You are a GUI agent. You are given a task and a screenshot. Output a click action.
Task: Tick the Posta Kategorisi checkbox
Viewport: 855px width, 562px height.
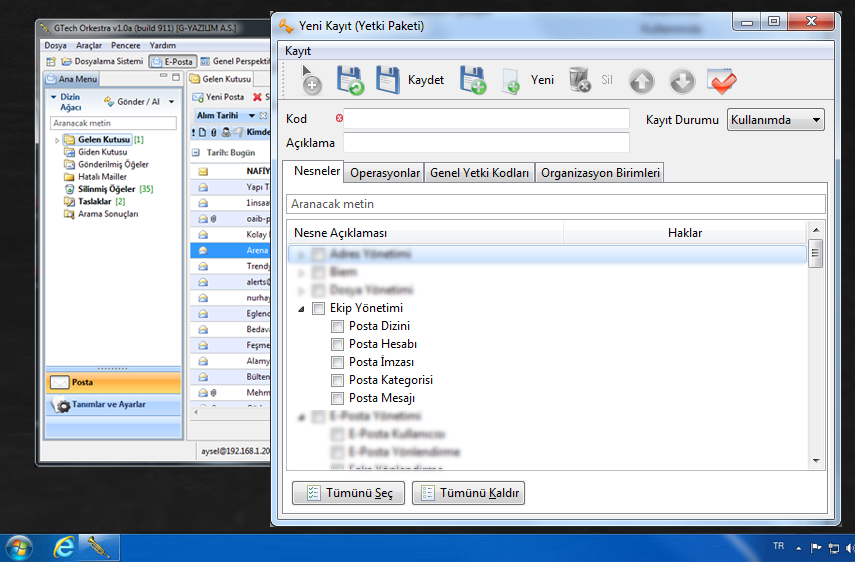coord(338,380)
